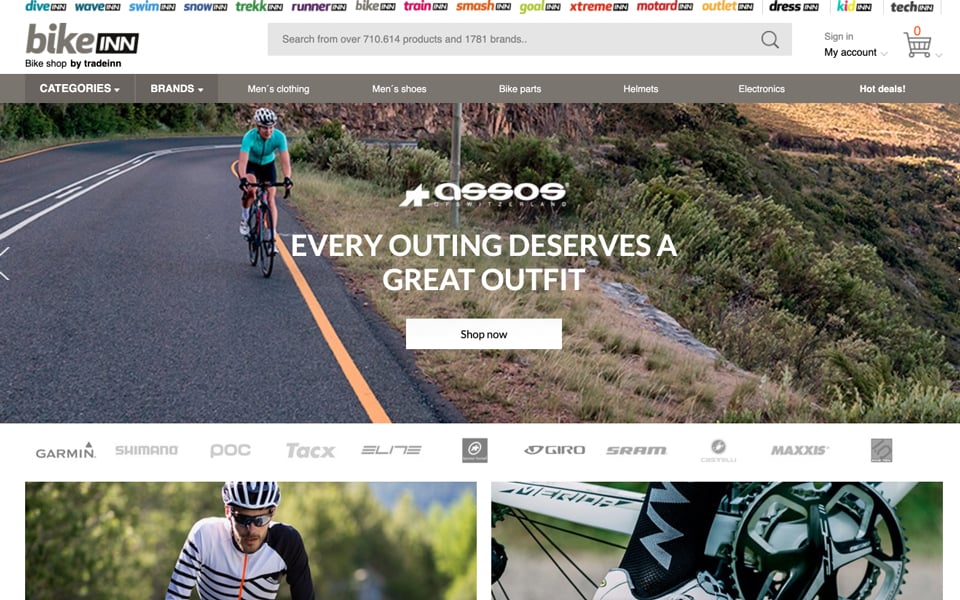960x600 pixels.
Task: Show previous banner slide arrow
Action: tap(4, 264)
